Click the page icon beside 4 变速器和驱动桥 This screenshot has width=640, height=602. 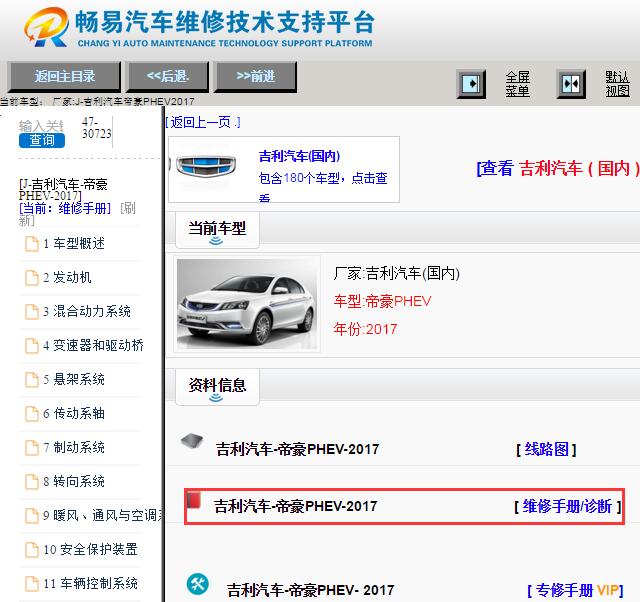32,346
